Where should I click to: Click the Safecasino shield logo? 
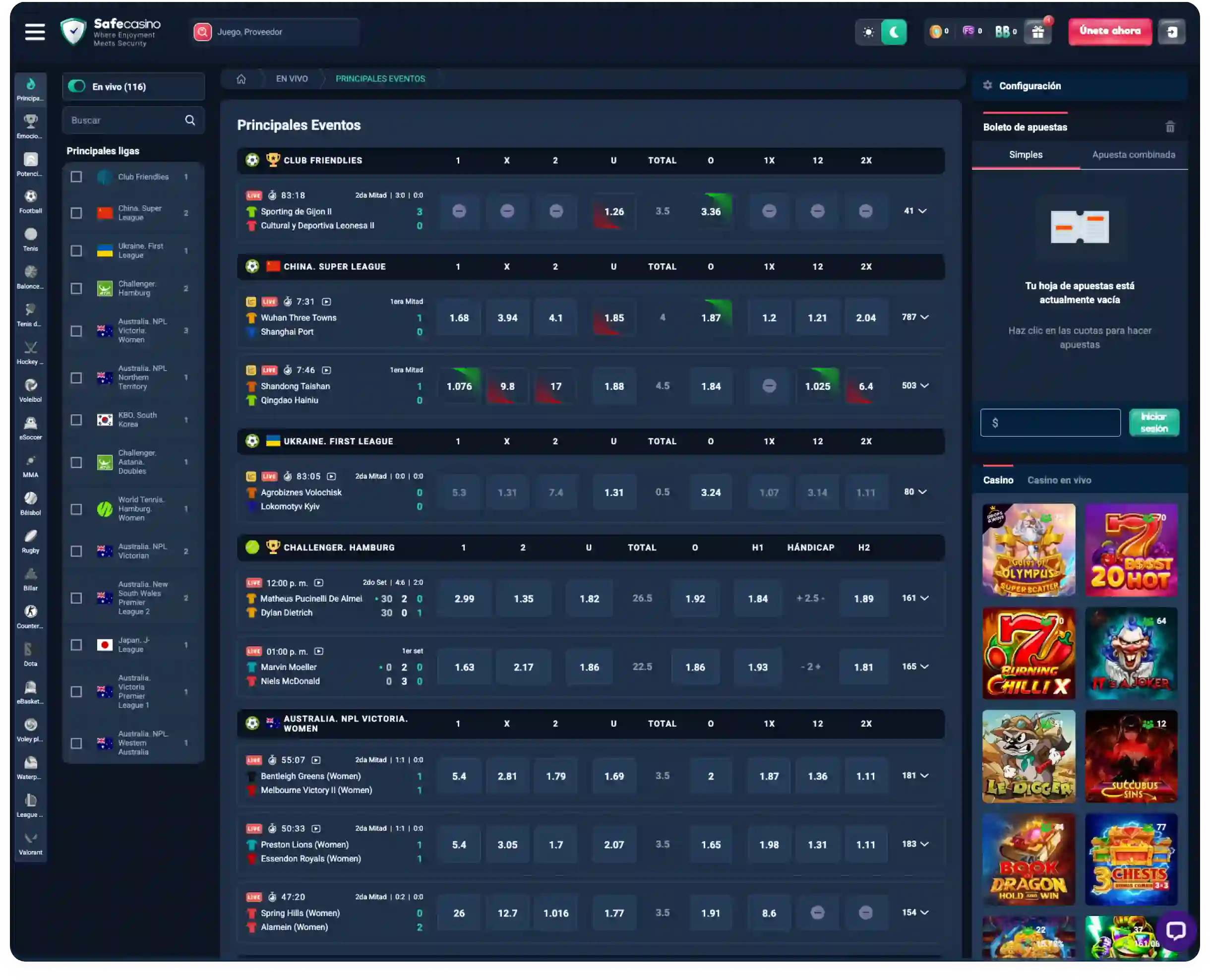point(73,32)
